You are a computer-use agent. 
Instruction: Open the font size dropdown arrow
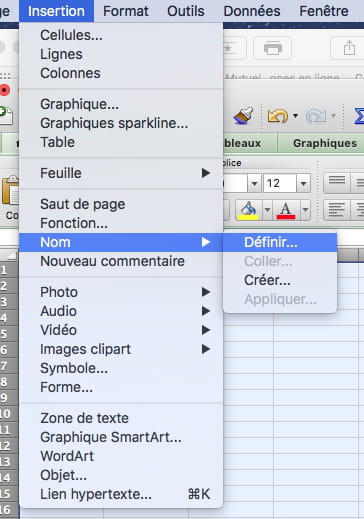click(x=303, y=183)
